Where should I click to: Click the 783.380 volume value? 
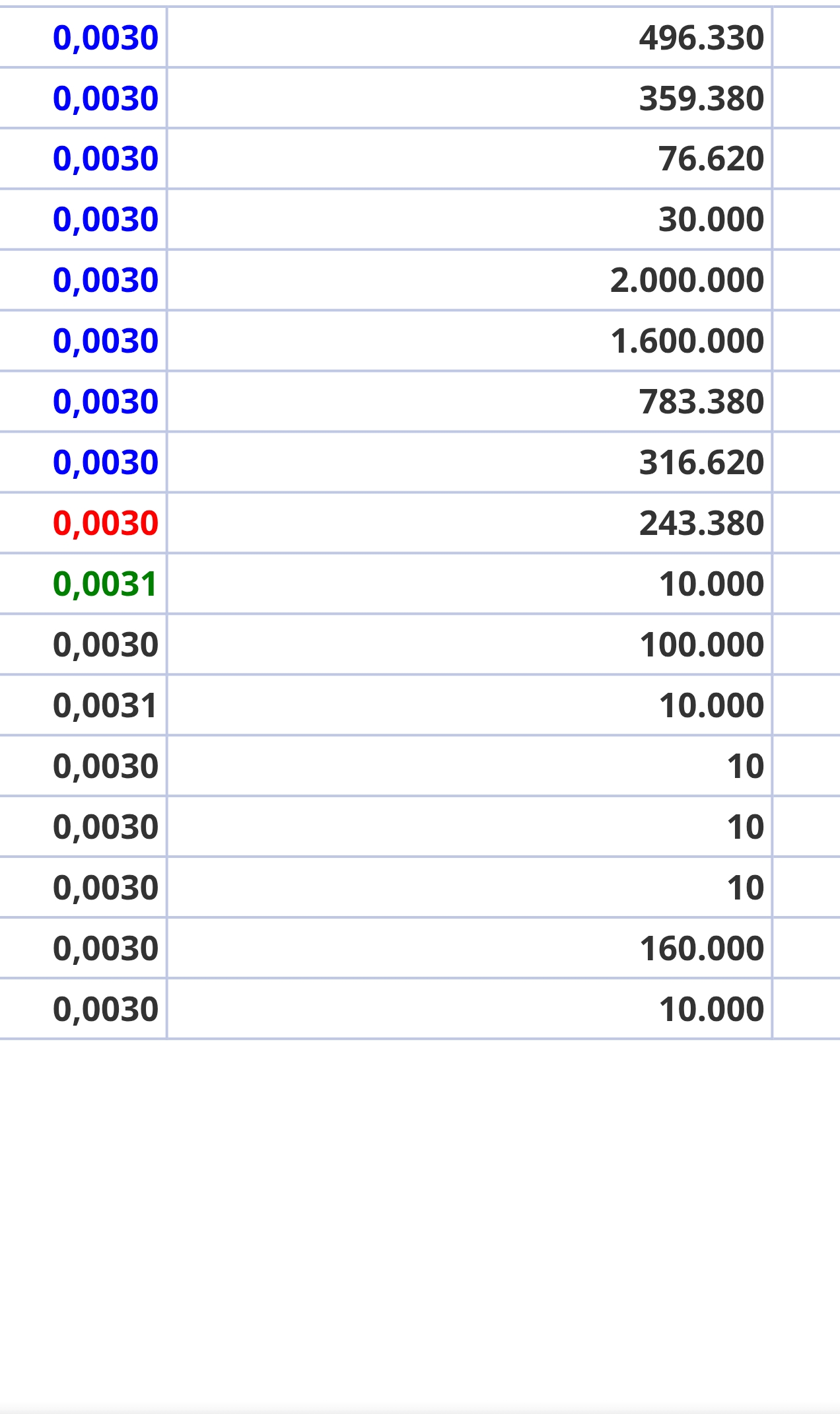pyautogui.click(x=701, y=402)
